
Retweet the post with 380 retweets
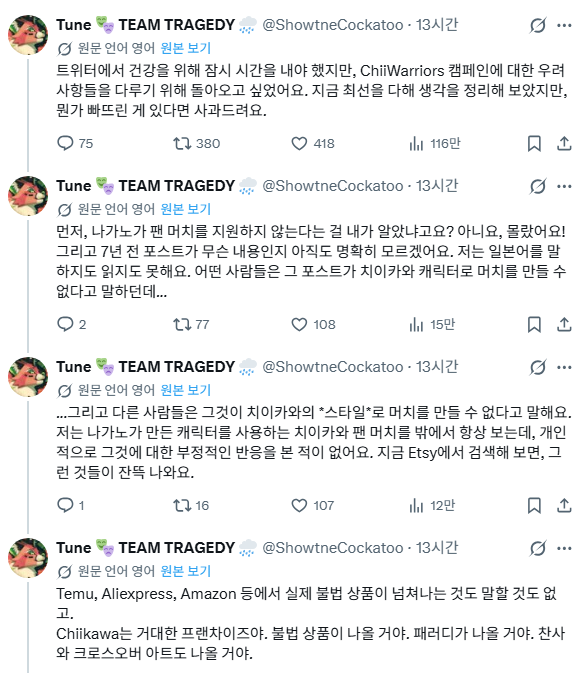(x=182, y=143)
